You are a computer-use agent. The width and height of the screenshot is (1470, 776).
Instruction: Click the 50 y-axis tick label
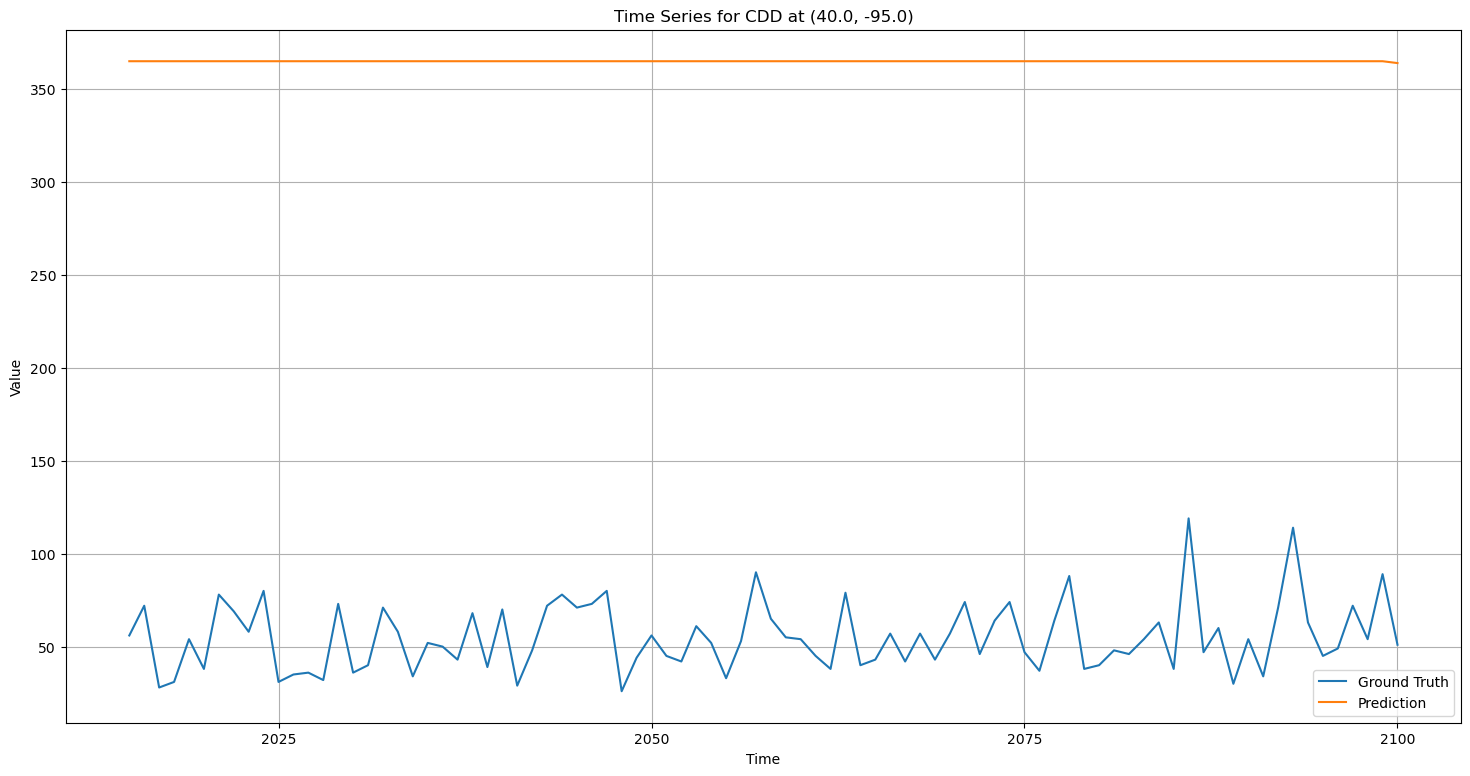click(48, 648)
